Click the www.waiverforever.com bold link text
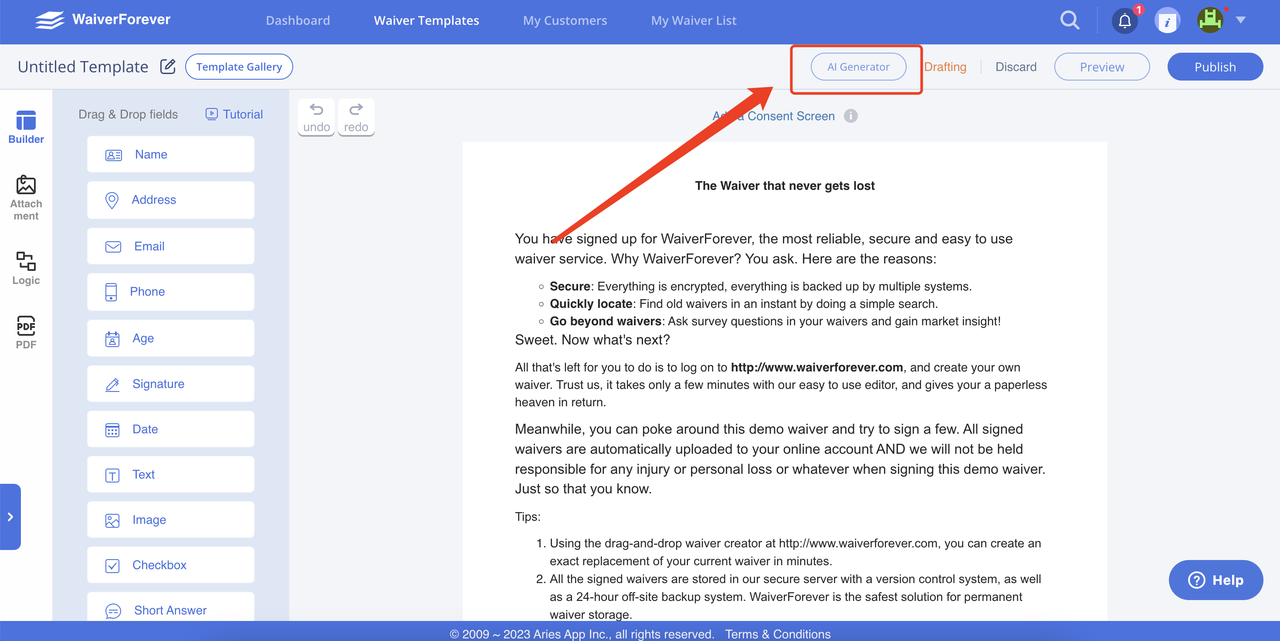The image size is (1280, 641). point(817,367)
